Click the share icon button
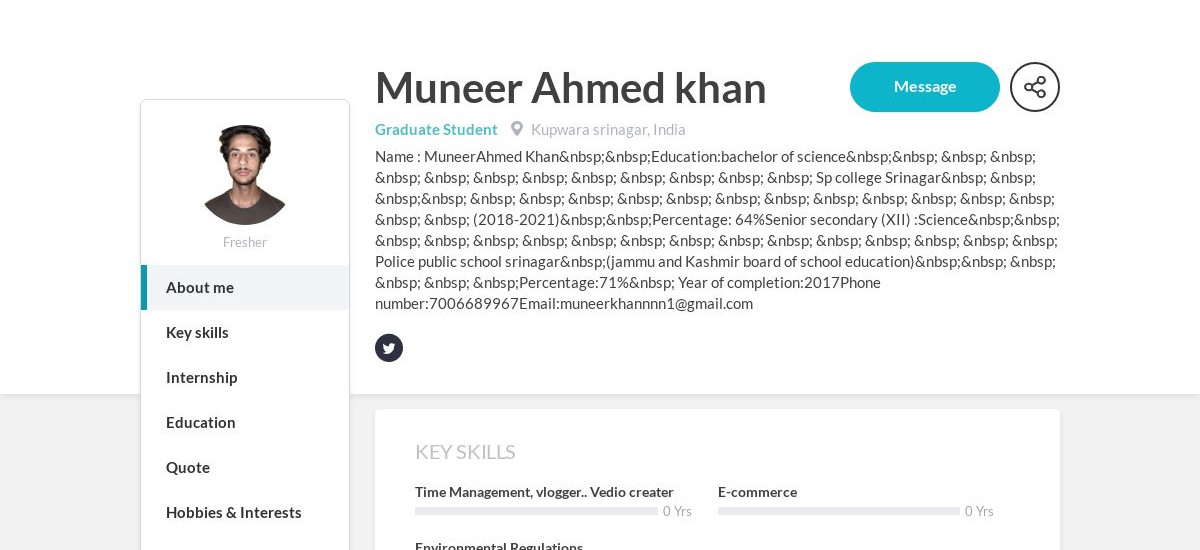This screenshot has width=1200, height=550. [x=1035, y=87]
